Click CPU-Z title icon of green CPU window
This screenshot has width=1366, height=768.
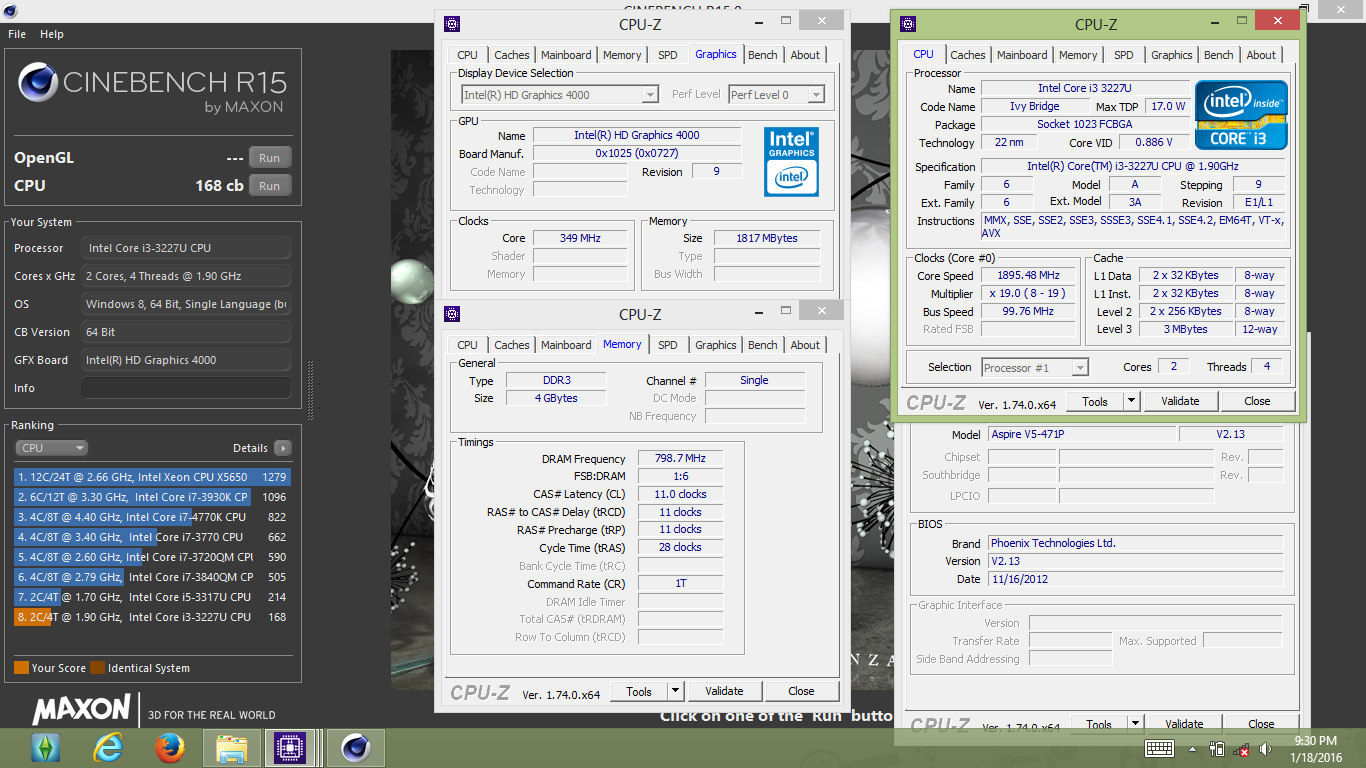pyautogui.click(x=907, y=24)
